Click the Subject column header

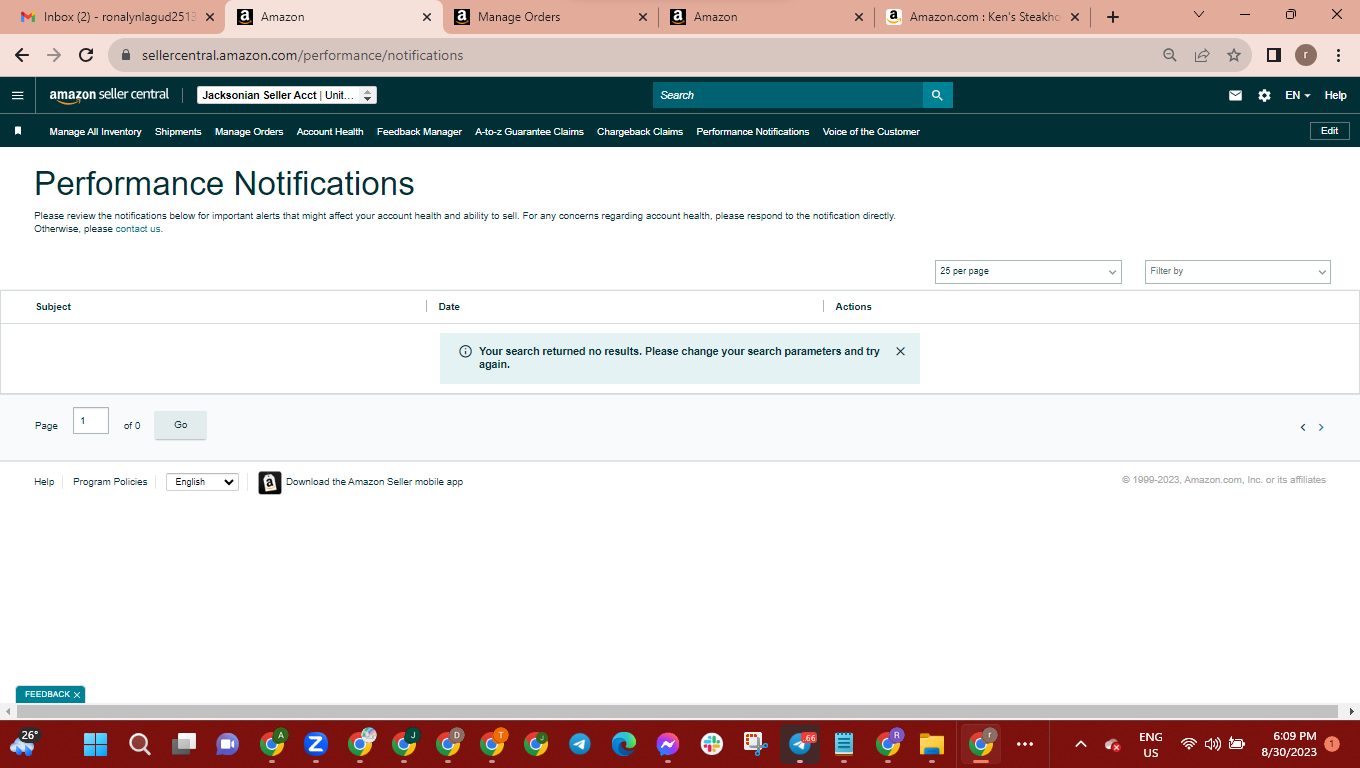pyautogui.click(x=53, y=307)
